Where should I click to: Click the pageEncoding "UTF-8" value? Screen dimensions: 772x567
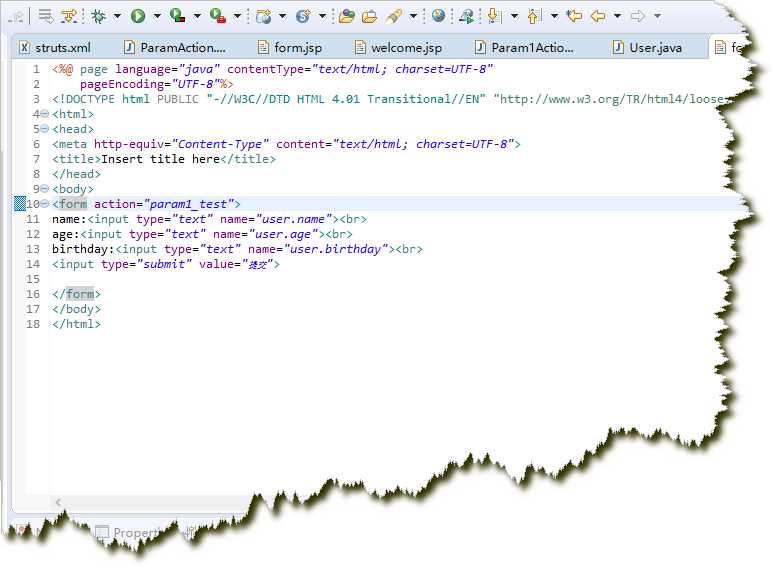click(x=195, y=84)
